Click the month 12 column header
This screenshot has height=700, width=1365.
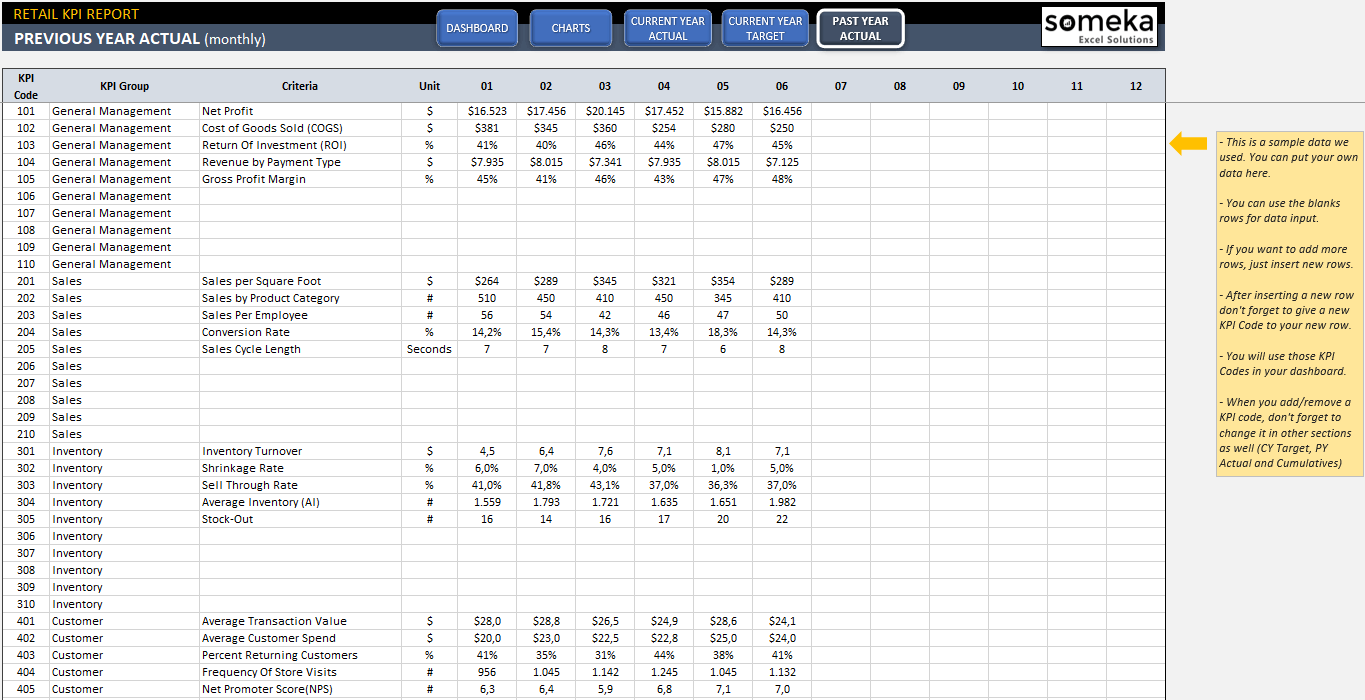pos(1136,86)
